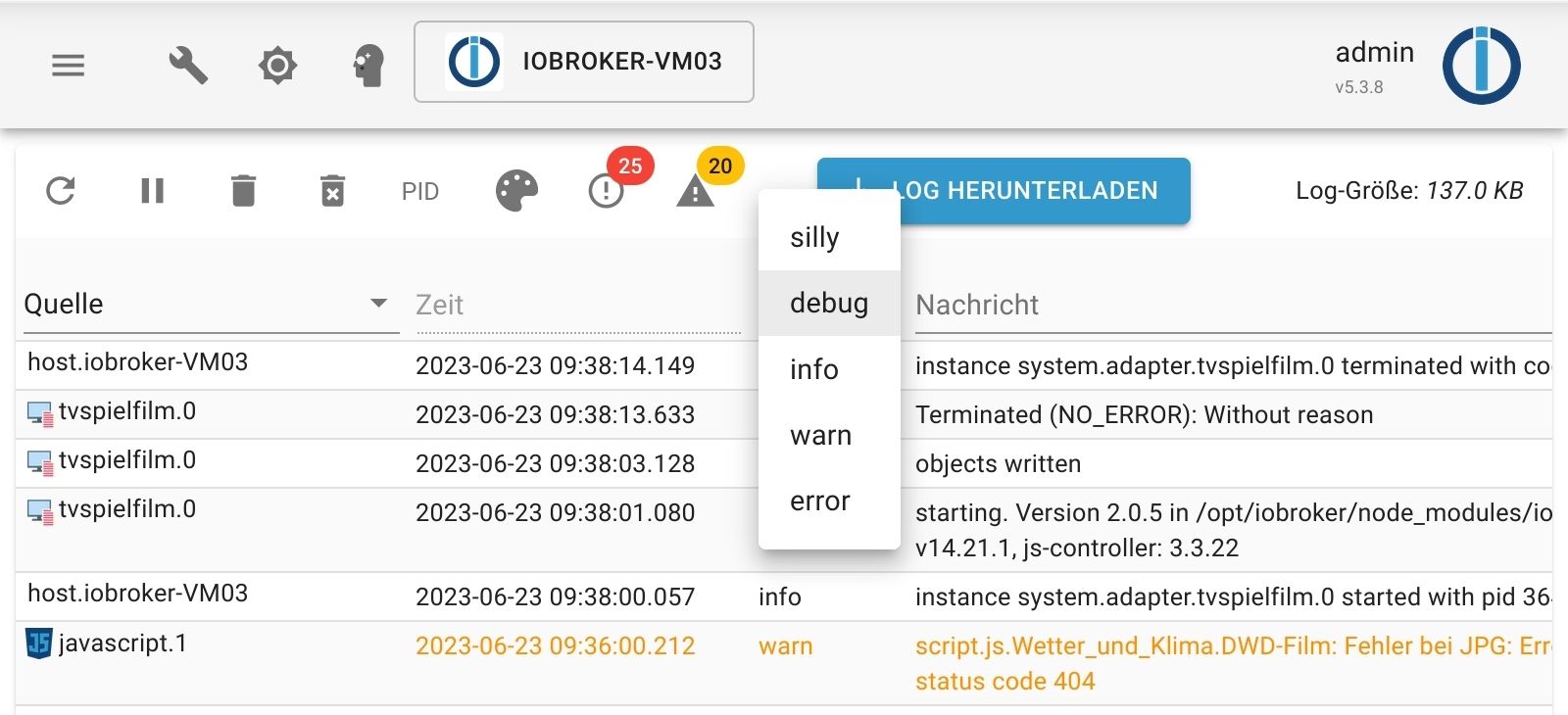1568x715 pixels.
Task: Click 'Terminated (NO_ERROR): Without reason' message
Action: pyautogui.click(x=1144, y=414)
